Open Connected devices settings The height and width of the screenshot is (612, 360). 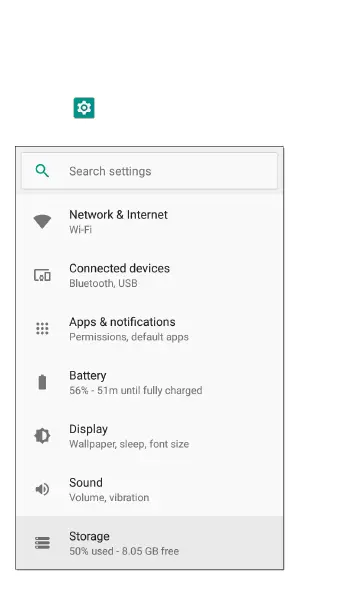pos(149,275)
